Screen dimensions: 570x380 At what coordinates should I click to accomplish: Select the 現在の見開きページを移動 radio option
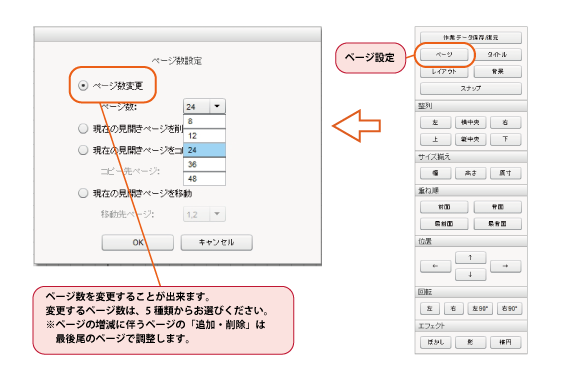coord(83,193)
